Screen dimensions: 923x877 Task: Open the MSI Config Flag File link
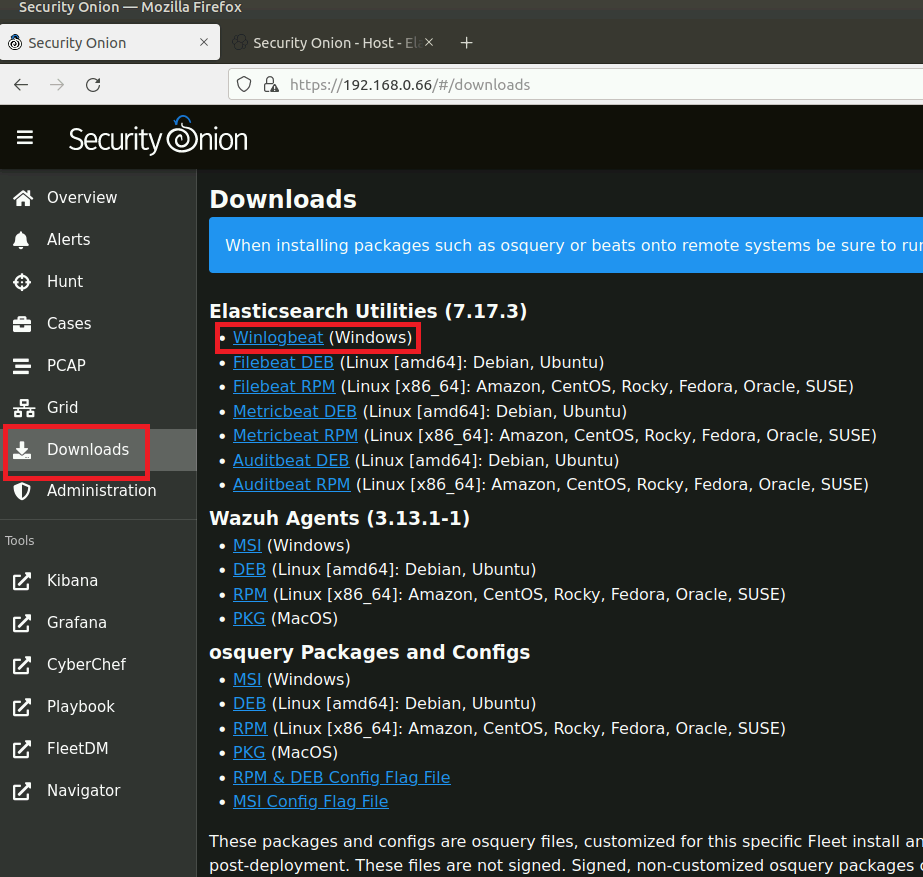click(x=310, y=801)
